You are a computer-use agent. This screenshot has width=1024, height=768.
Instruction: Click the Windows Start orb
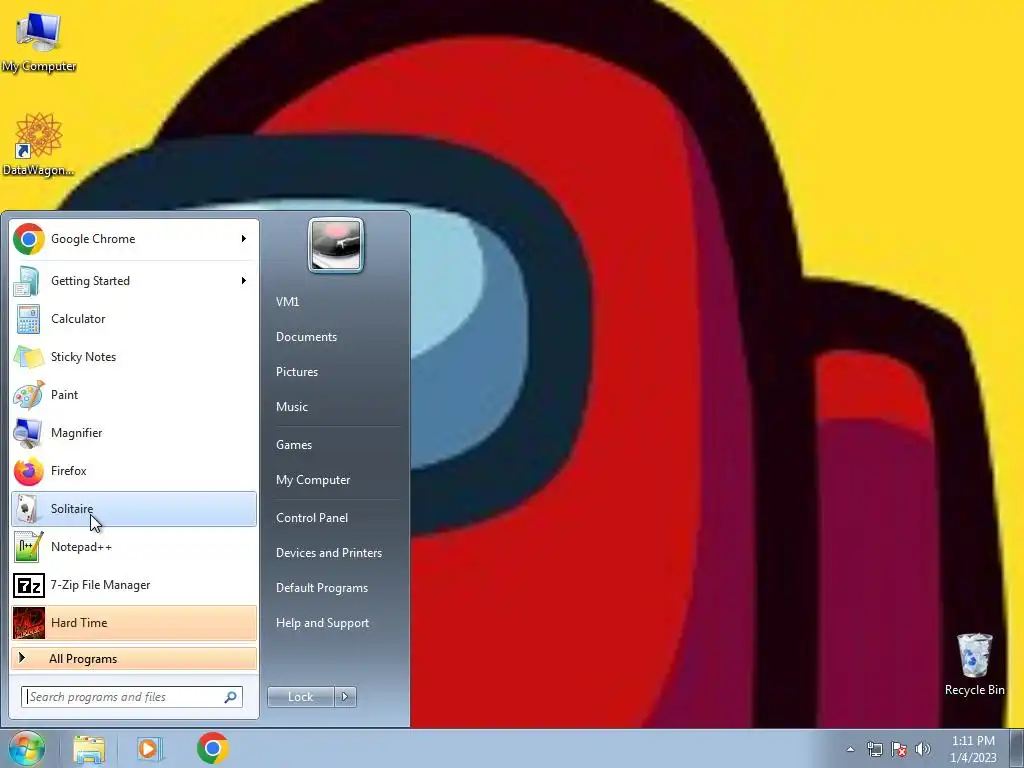pyautogui.click(x=26, y=748)
